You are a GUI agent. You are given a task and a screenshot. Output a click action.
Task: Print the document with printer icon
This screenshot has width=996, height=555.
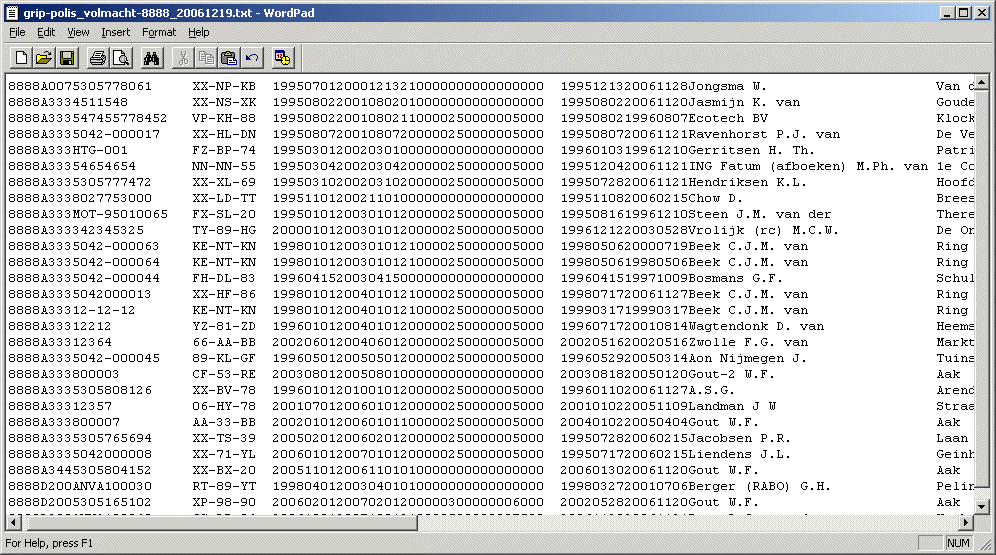[x=98, y=58]
